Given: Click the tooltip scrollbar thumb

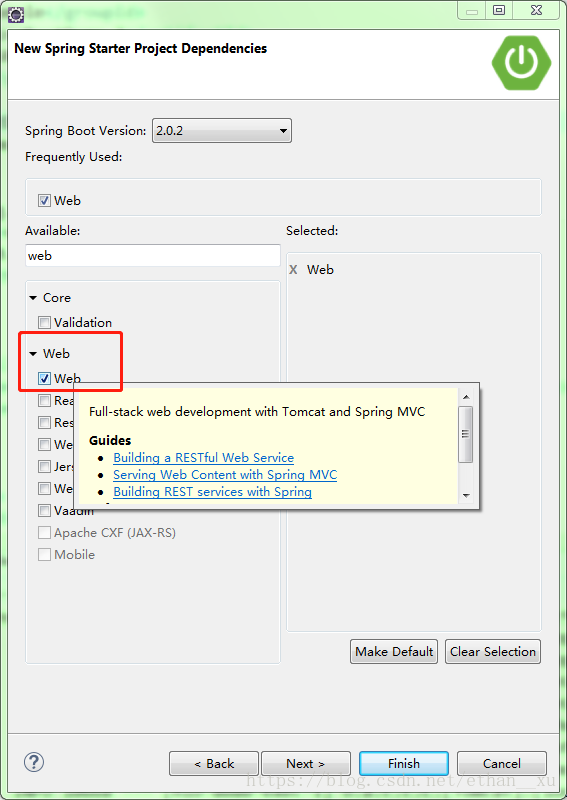Looking at the screenshot, I should 465,434.
